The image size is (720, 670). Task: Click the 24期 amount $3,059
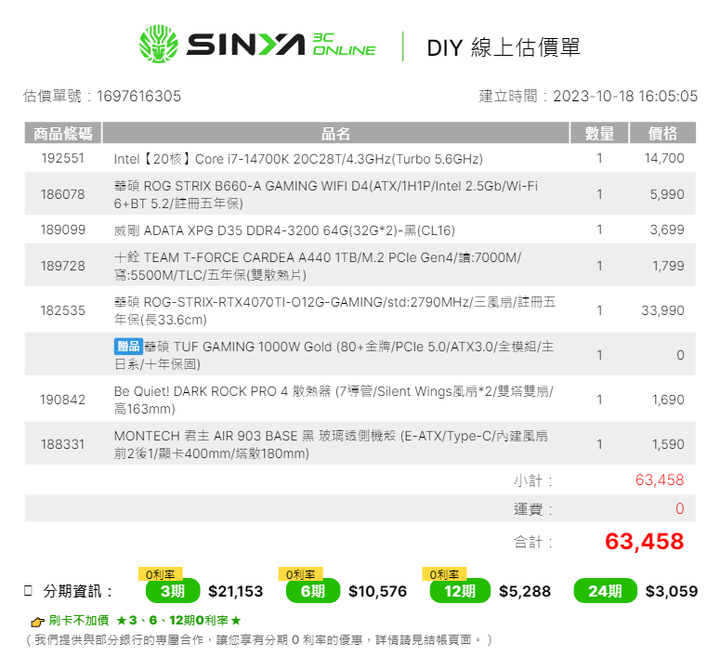(x=671, y=591)
